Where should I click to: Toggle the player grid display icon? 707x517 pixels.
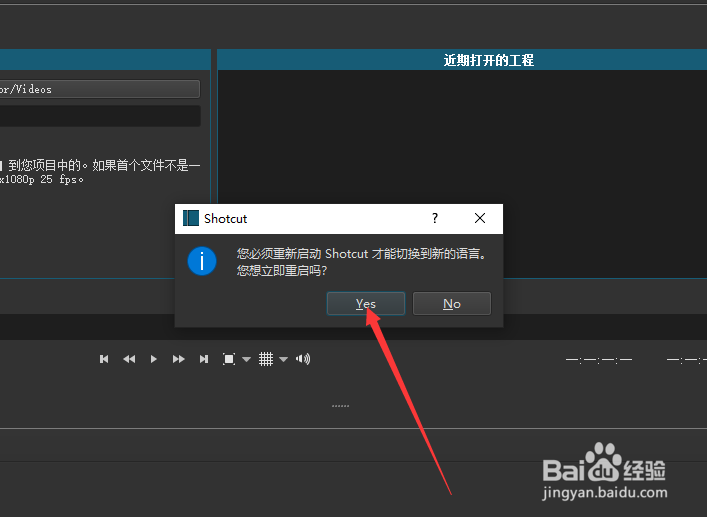click(x=266, y=359)
